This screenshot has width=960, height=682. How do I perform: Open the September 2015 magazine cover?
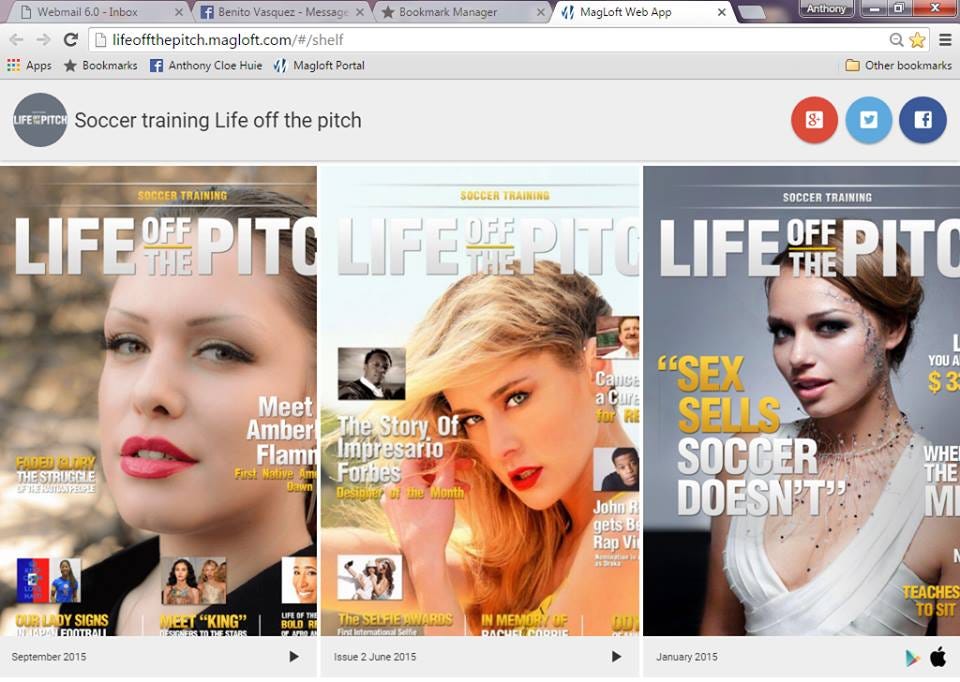pos(158,401)
